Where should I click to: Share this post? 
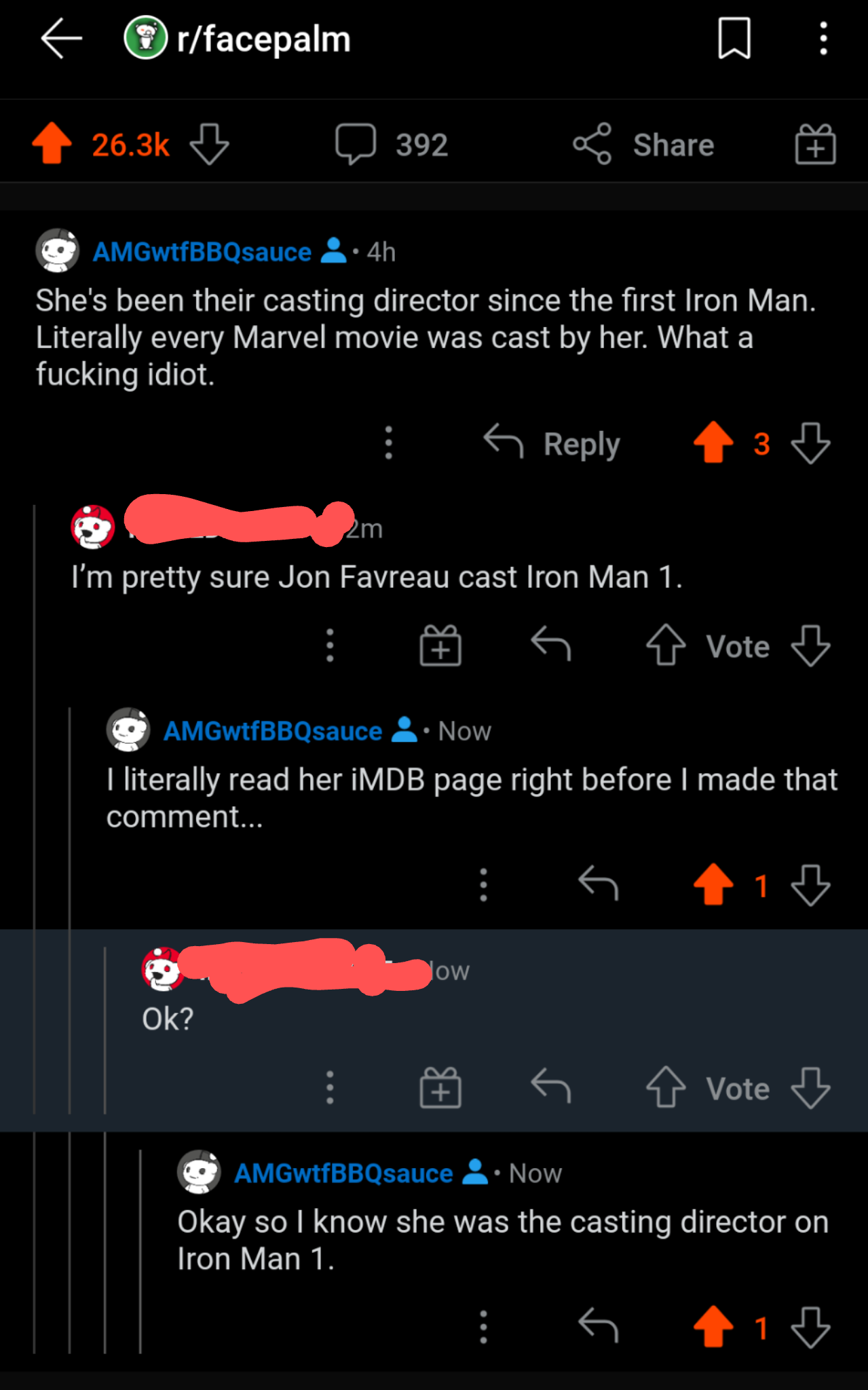coord(643,144)
